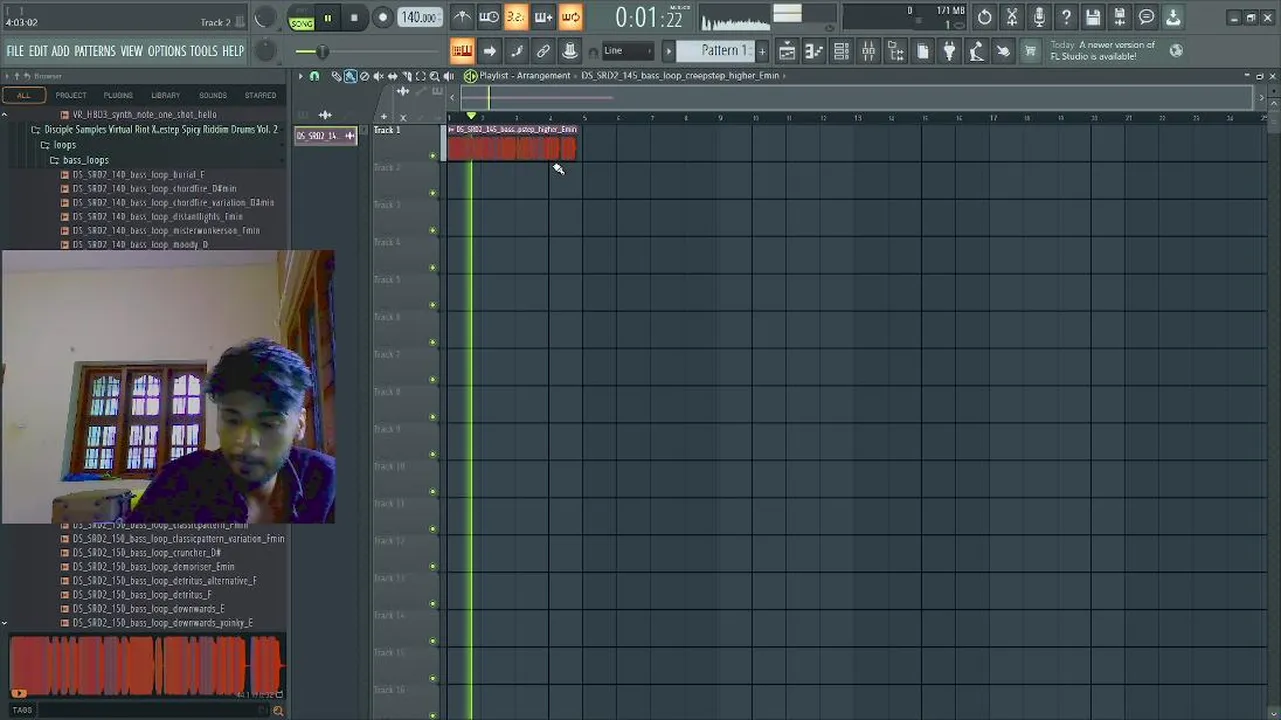Mute Track 1 using its green dot
1281x720 pixels.
[433, 155]
